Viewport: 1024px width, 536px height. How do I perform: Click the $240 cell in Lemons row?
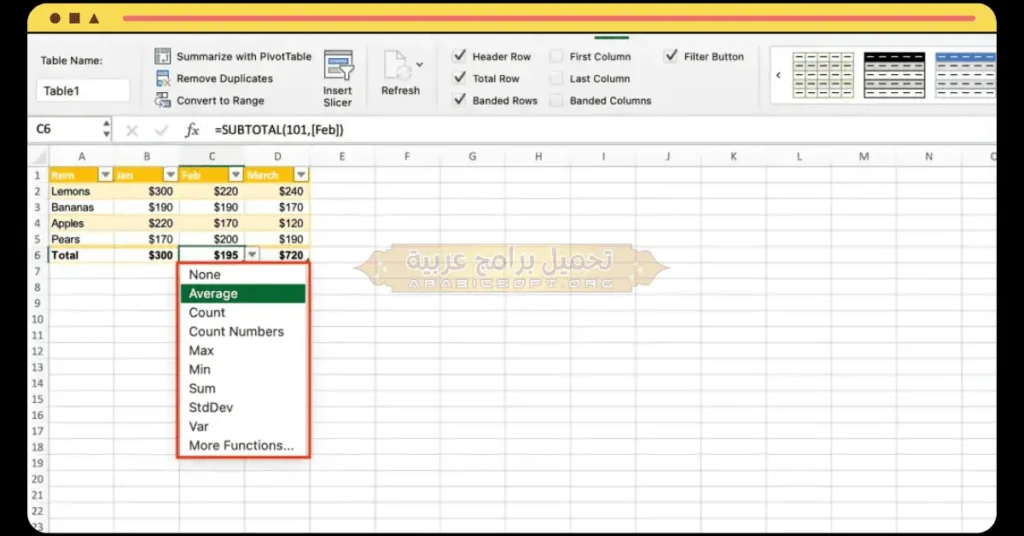(277, 191)
